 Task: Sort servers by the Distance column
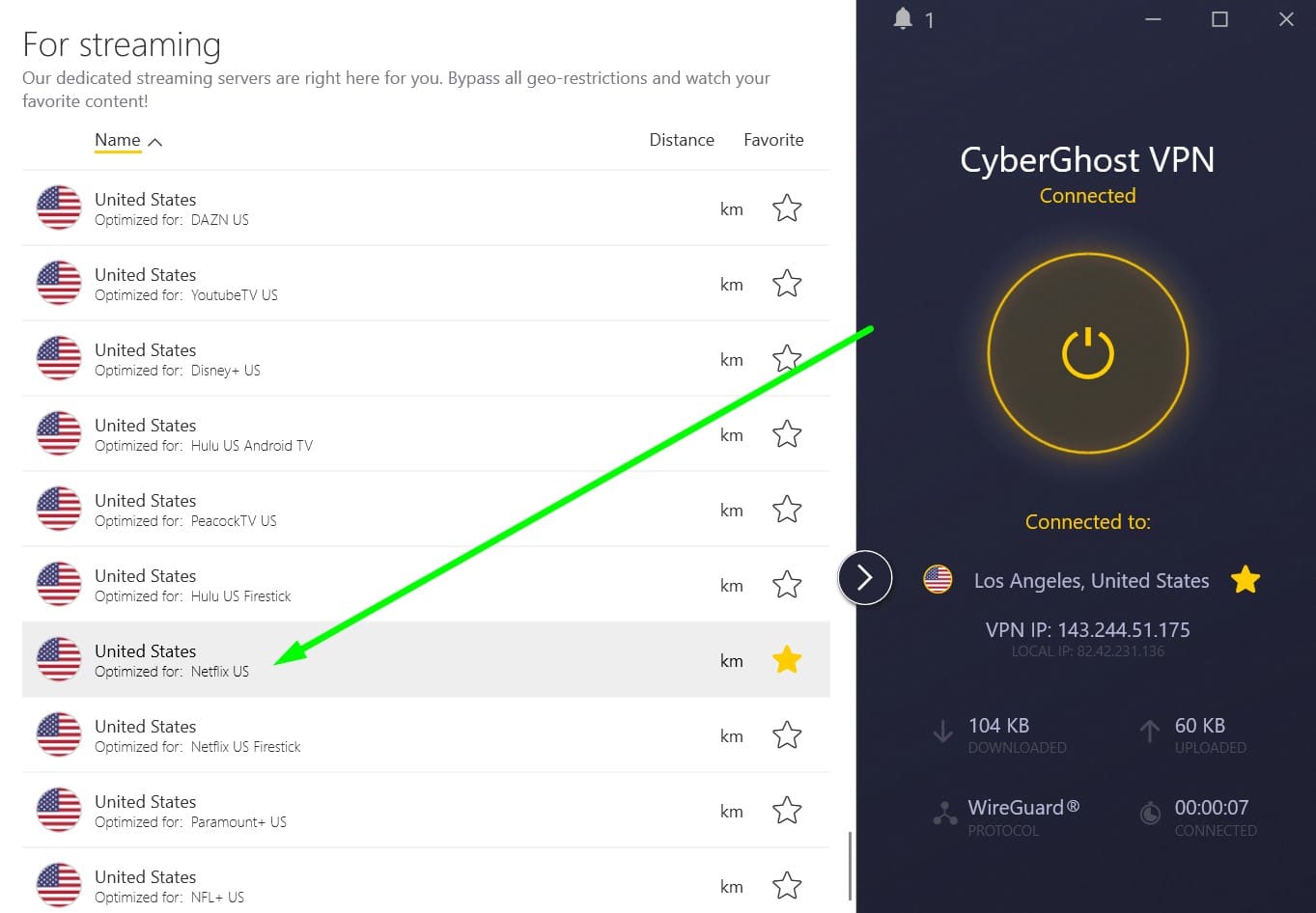tap(682, 140)
